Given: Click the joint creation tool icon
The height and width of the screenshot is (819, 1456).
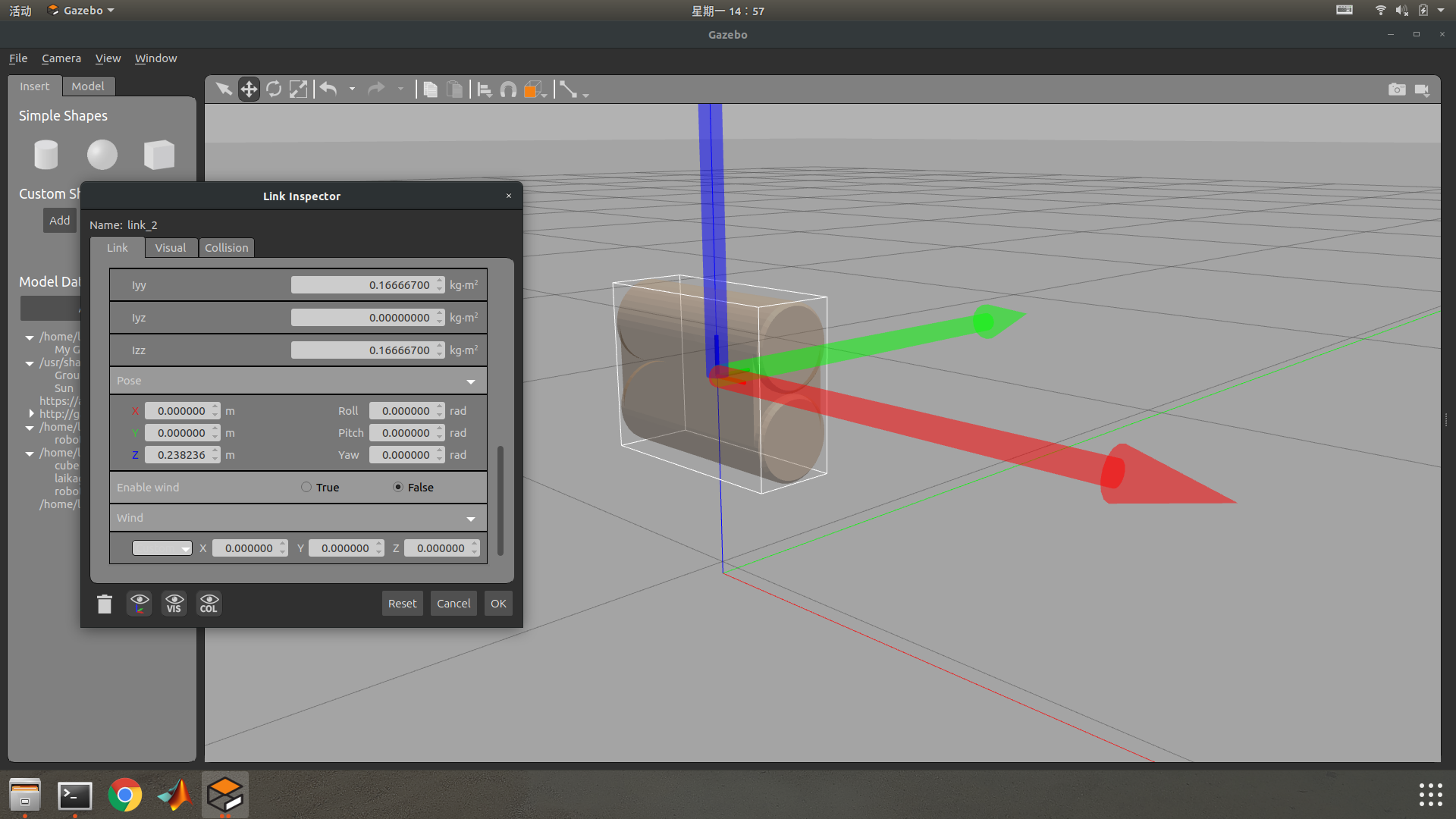Looking at the screenshot, I should pyautogui.click(x=568, y=89).
